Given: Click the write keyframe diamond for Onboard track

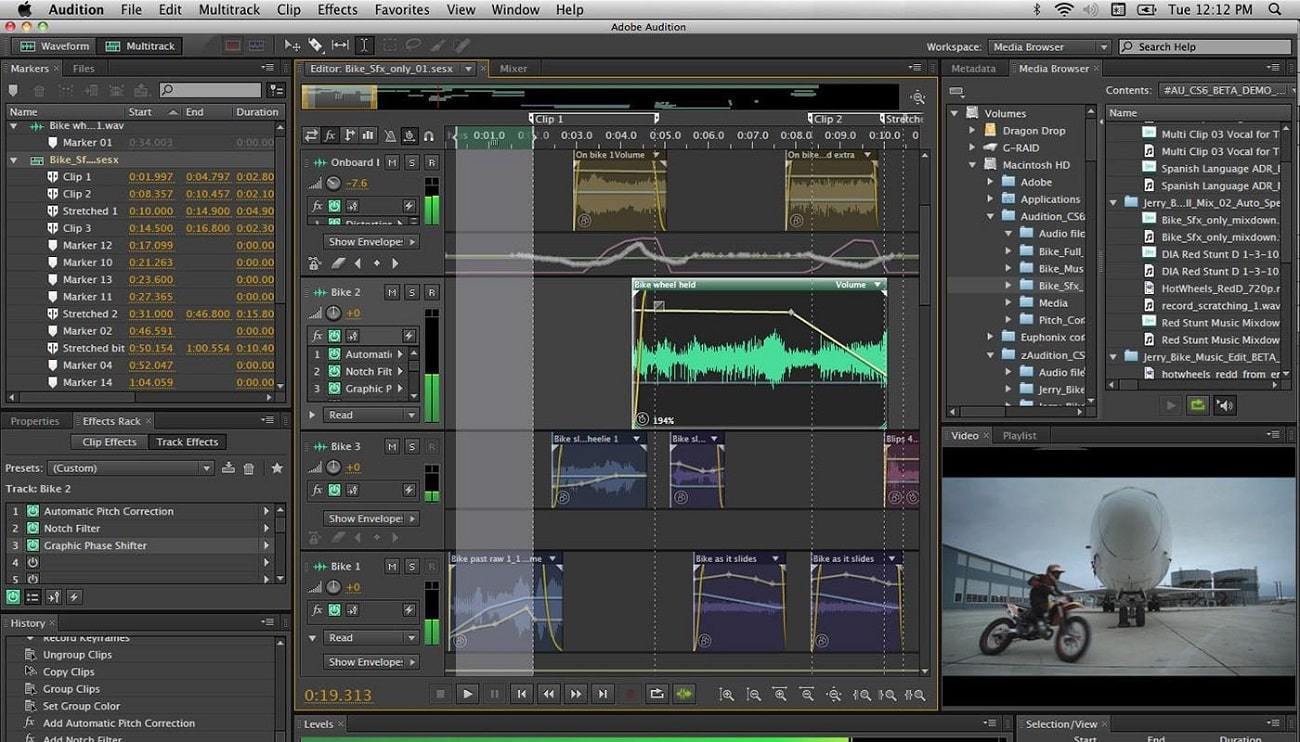Looking at the screenshot, I should pos(376,263).
